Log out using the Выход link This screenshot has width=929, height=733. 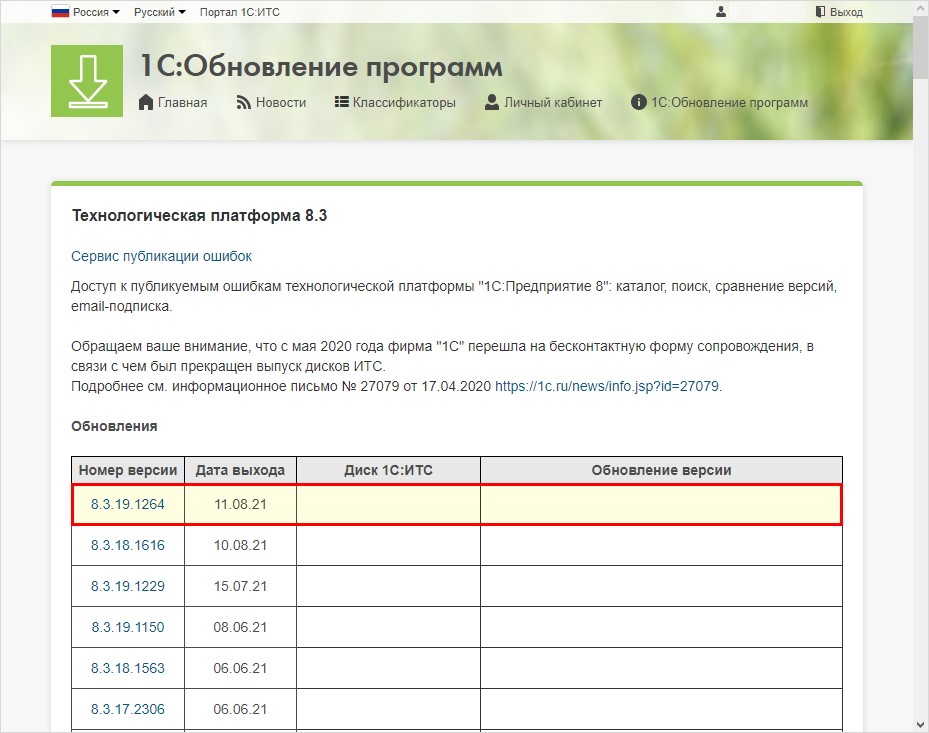pyautogui.click(x=846, y=12)
